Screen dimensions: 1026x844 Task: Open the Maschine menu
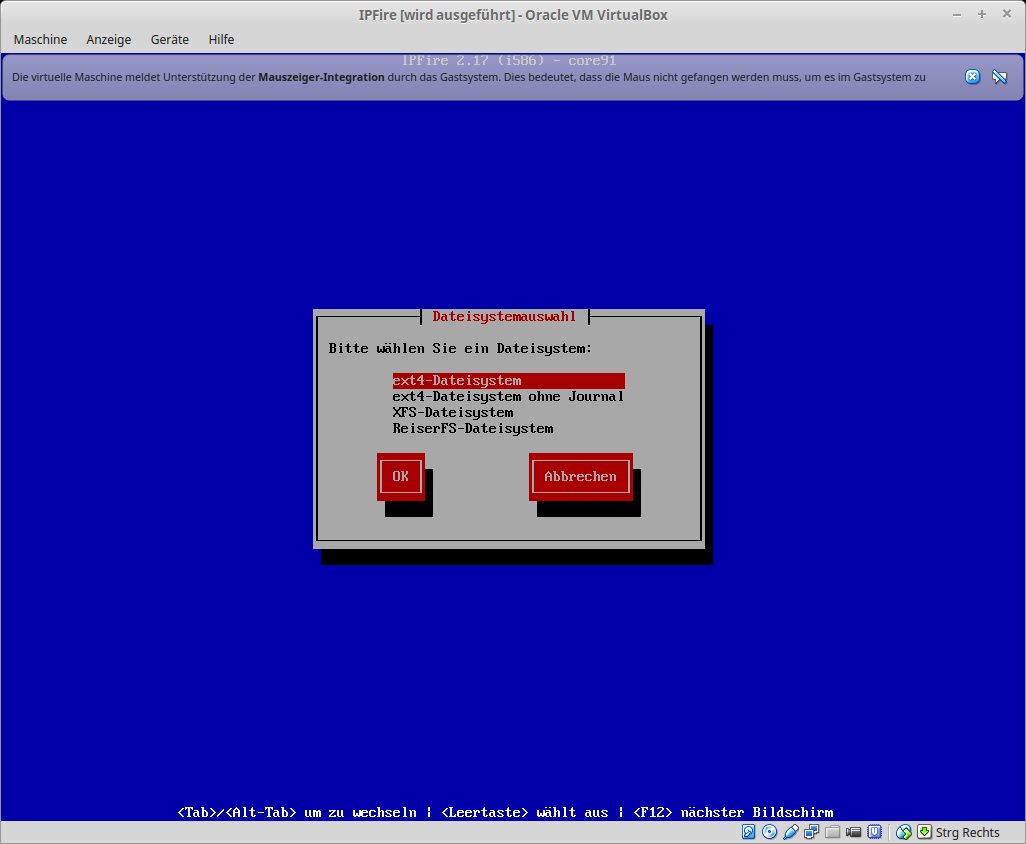40,39
